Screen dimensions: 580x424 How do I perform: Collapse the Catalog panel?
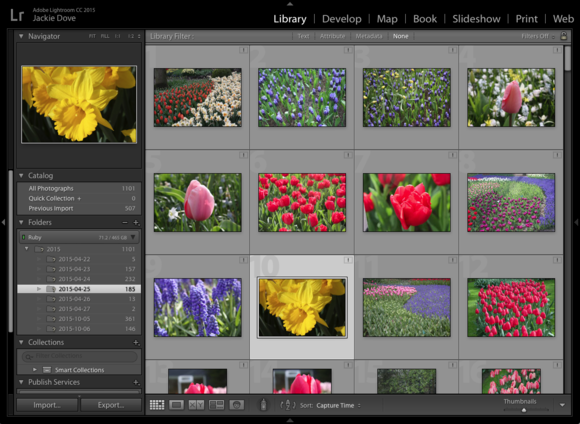21,175
